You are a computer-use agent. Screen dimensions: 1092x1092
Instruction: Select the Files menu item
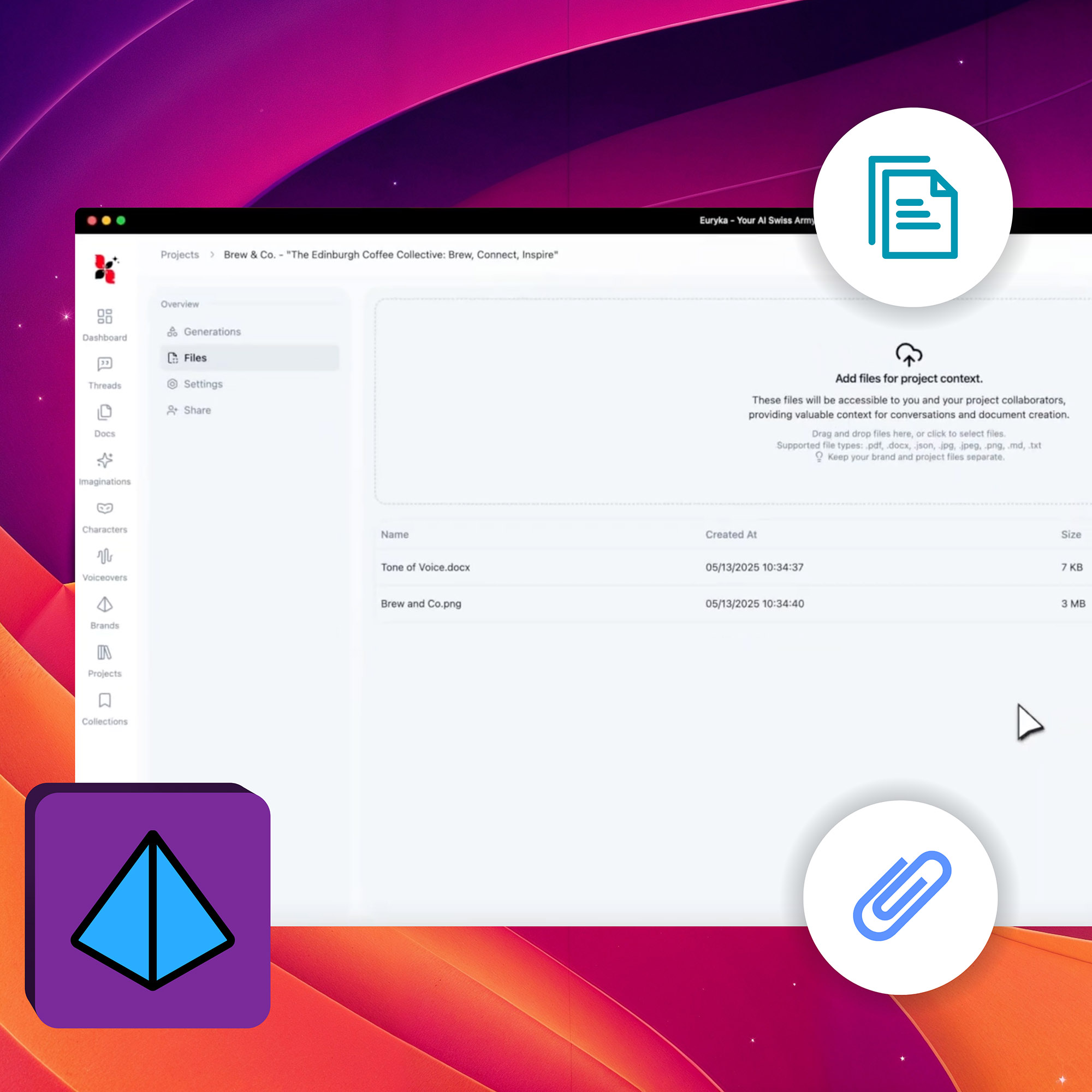point(195,358)
